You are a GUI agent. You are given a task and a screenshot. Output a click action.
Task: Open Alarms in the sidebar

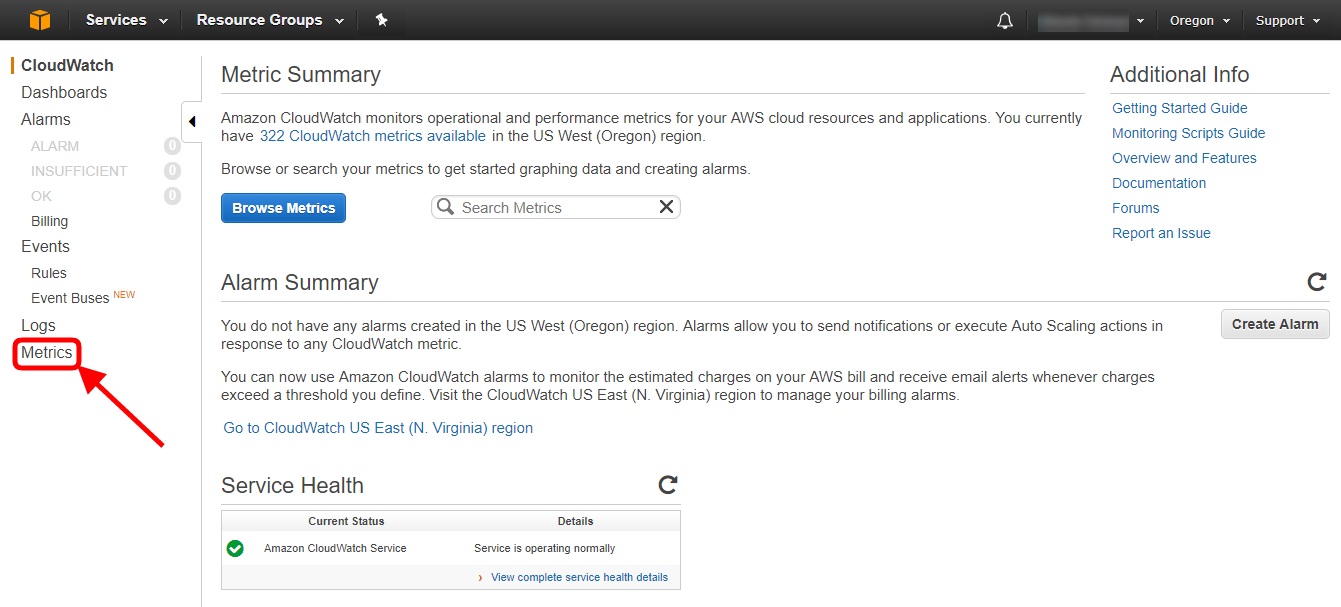[46, 119]
